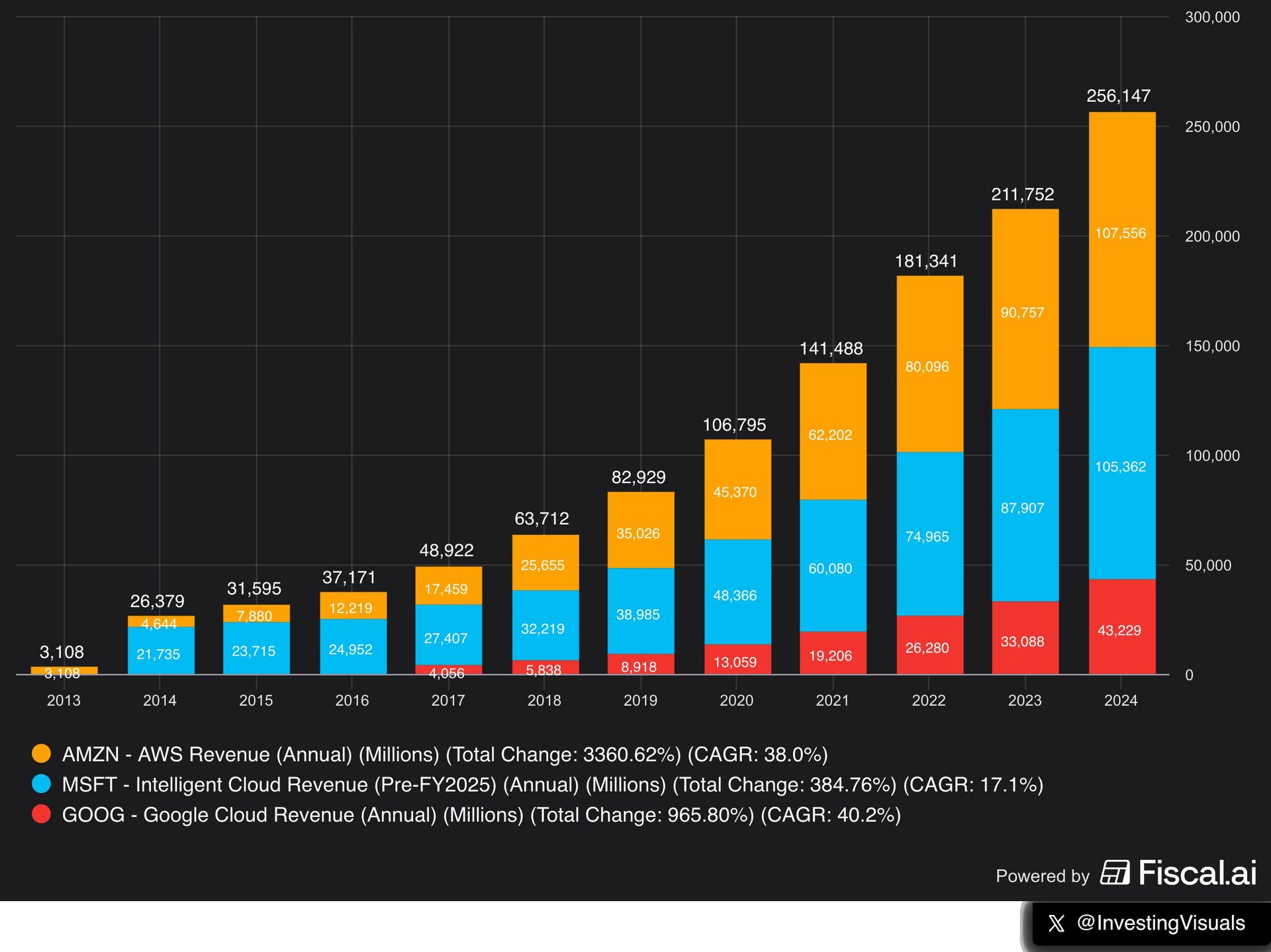Click the Fiscal.ai logo icon
The height and width of the screenshot is (952, 1271).
pyautogui.click(x=1115, y=873)
